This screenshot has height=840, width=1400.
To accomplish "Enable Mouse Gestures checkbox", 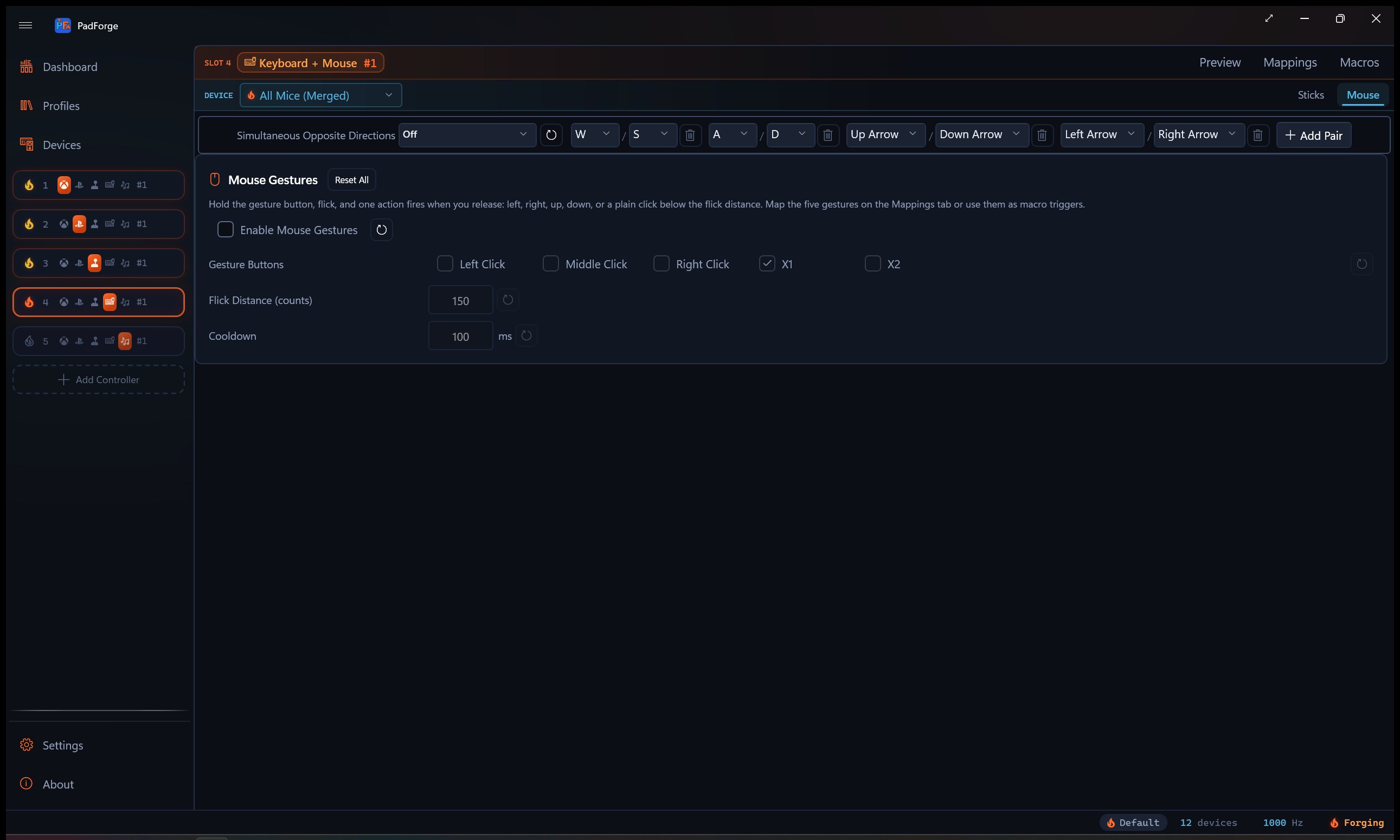I will click(226, 230).
